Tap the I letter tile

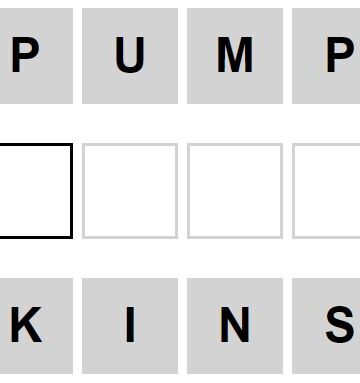pos(130,326)
